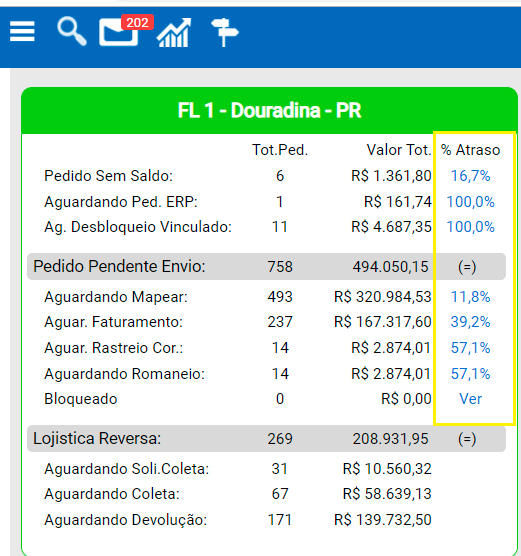
Task: Click the signpost directions icon
Action: click(225, 33)
